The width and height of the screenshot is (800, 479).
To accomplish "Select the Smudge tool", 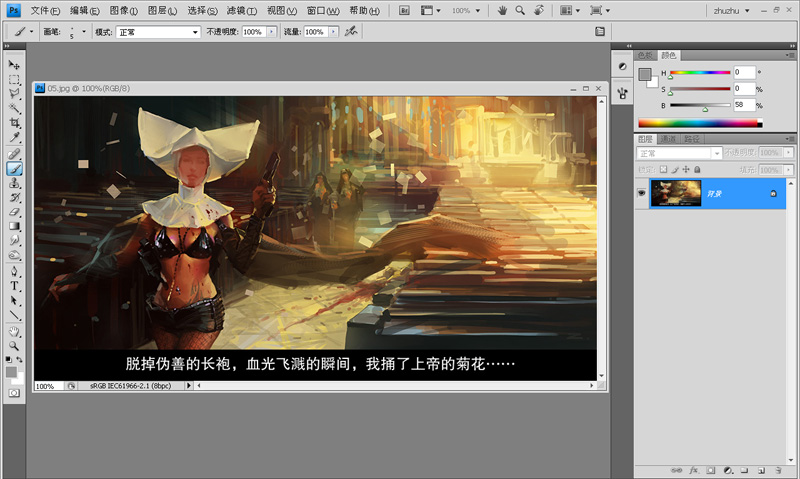I will click(14, 240).
